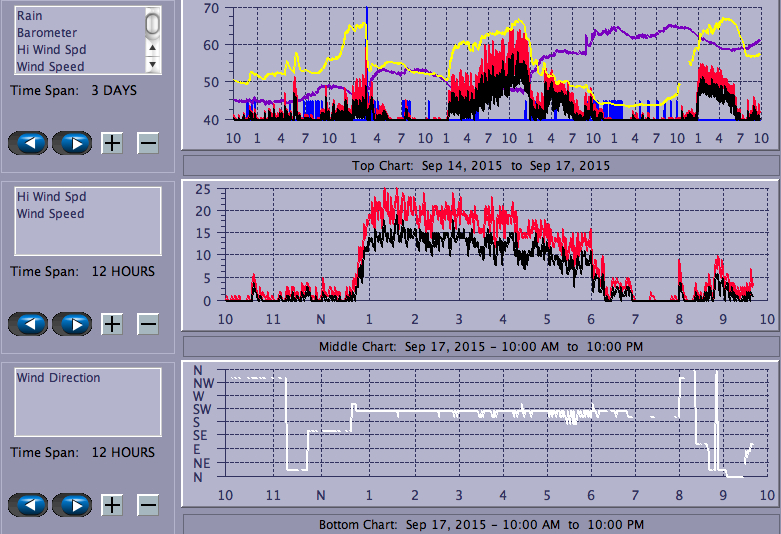The image size is (781, 534).
Task: Click the bottom chart's forward arrow button
Action: (x=71, y=505)
